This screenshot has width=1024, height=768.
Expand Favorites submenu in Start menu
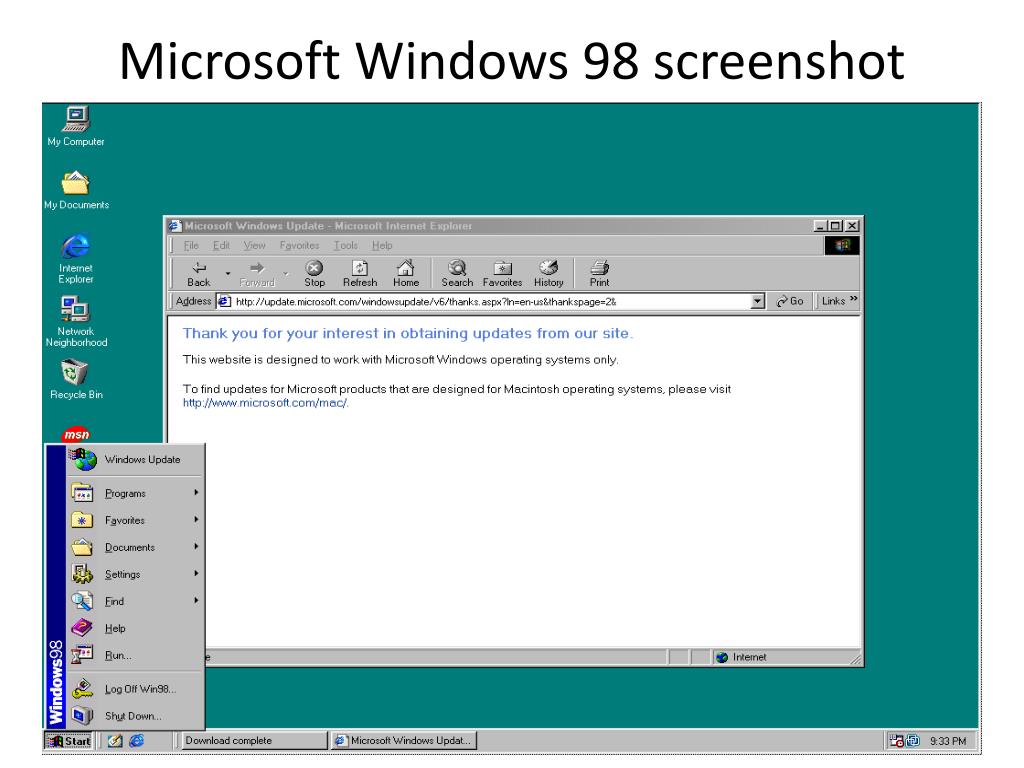point(135,520)
